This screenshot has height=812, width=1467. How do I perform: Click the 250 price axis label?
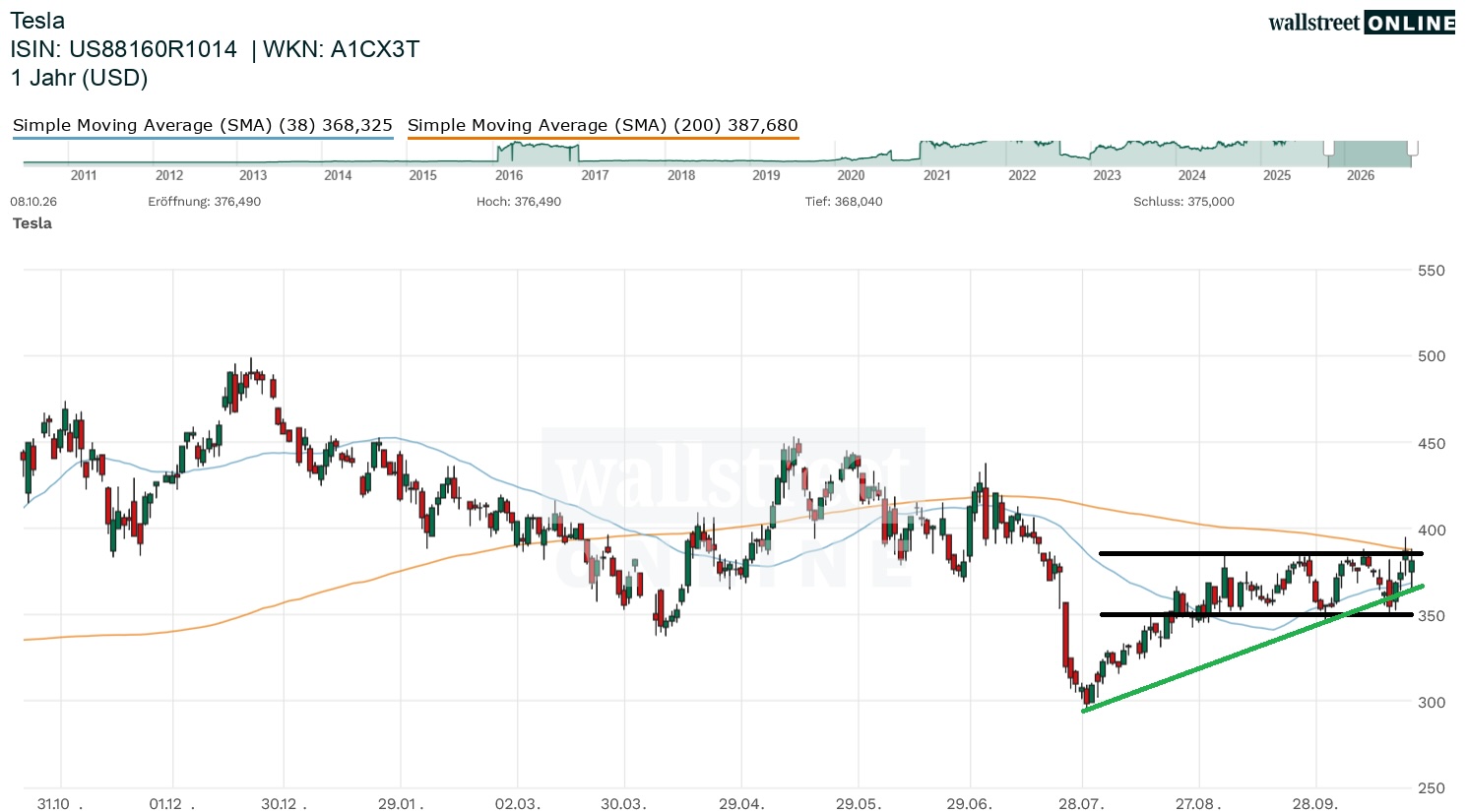(1432, 788)
